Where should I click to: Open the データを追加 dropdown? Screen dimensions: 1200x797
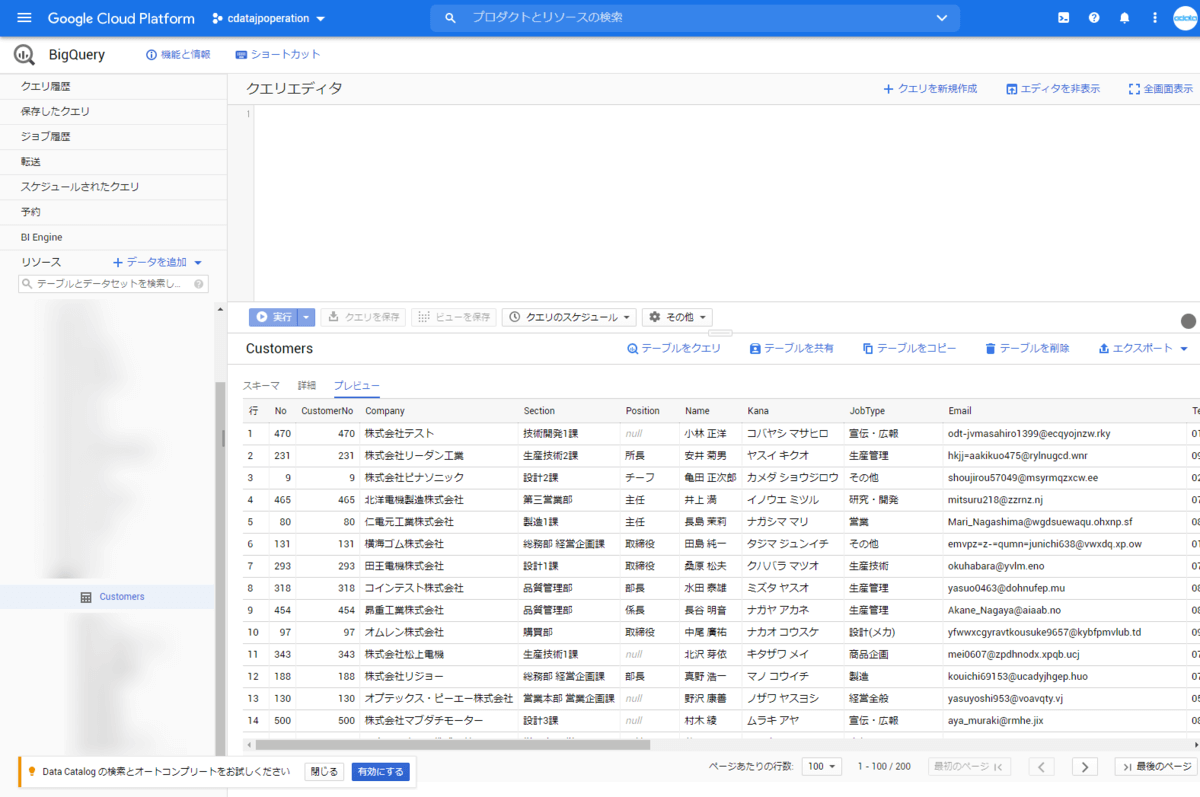point(158,262)
